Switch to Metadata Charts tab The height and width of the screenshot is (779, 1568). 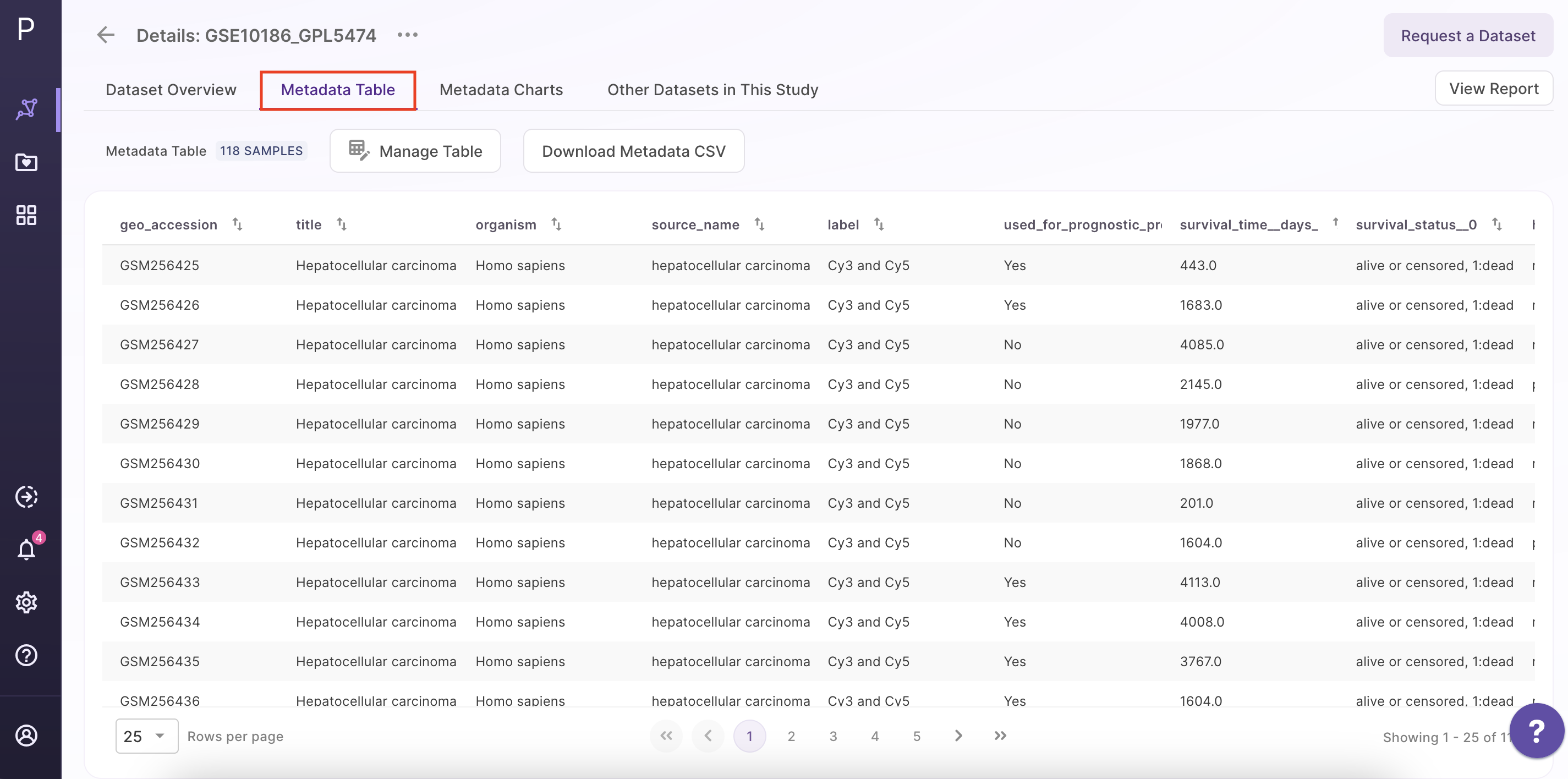[x=501, y=90]
